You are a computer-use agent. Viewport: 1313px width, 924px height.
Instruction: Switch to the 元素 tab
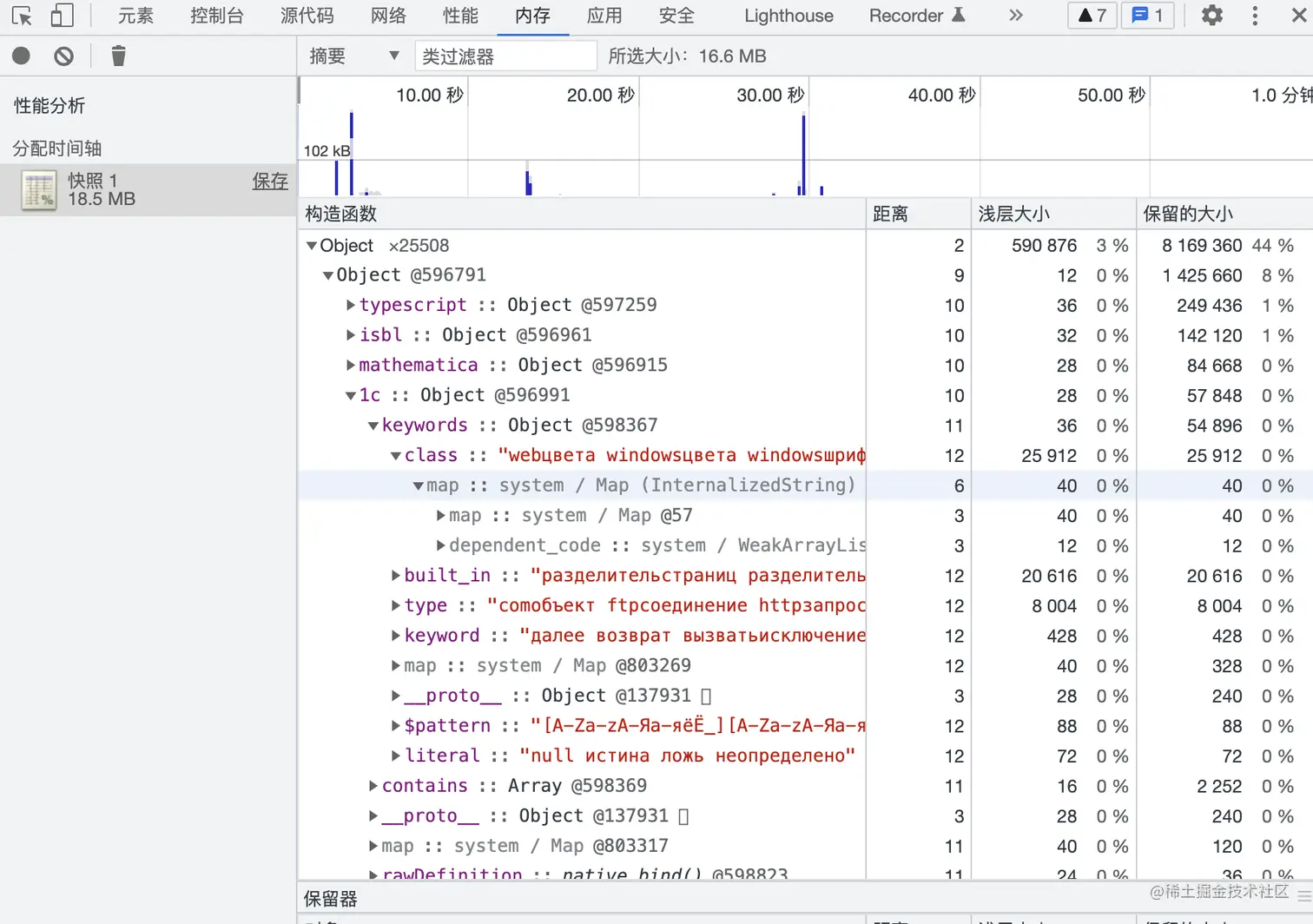(x=136, y=16)
